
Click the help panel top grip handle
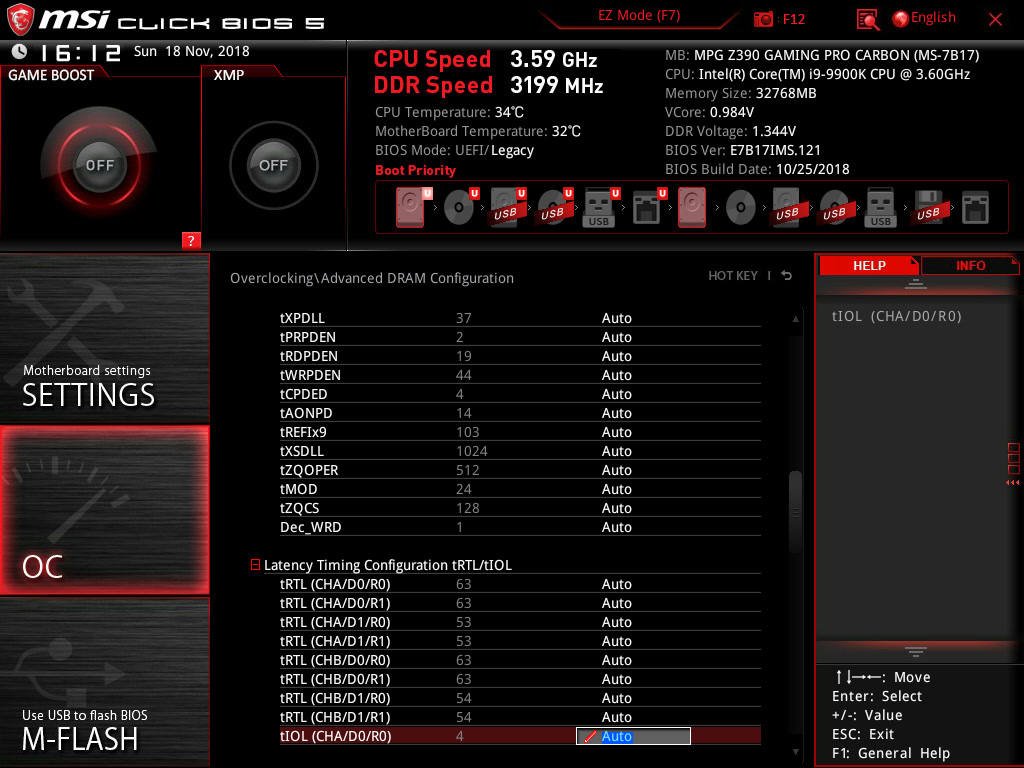(x=916, y=283)
